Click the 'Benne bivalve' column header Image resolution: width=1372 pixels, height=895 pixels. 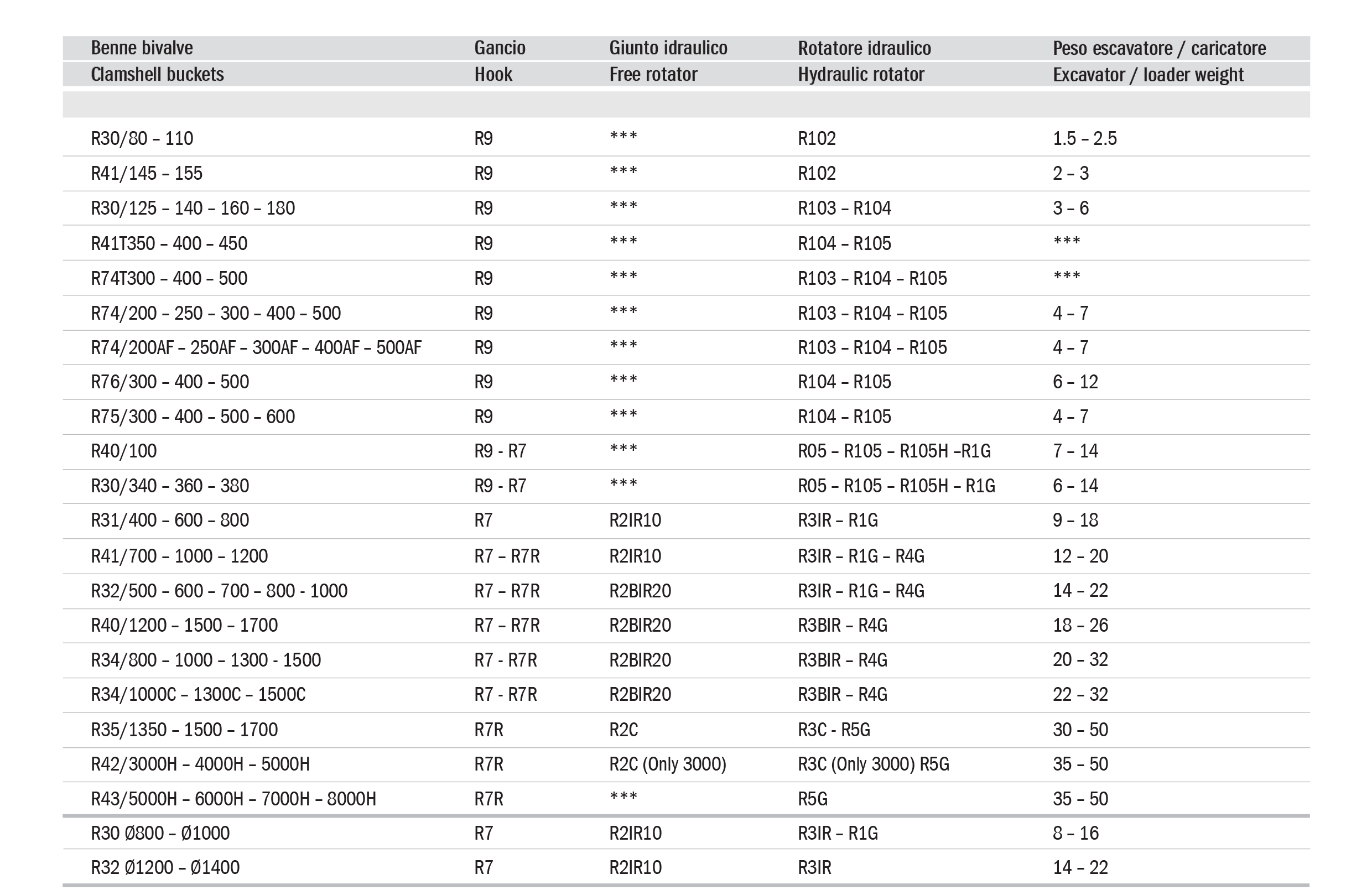click(x=142, y=48)
